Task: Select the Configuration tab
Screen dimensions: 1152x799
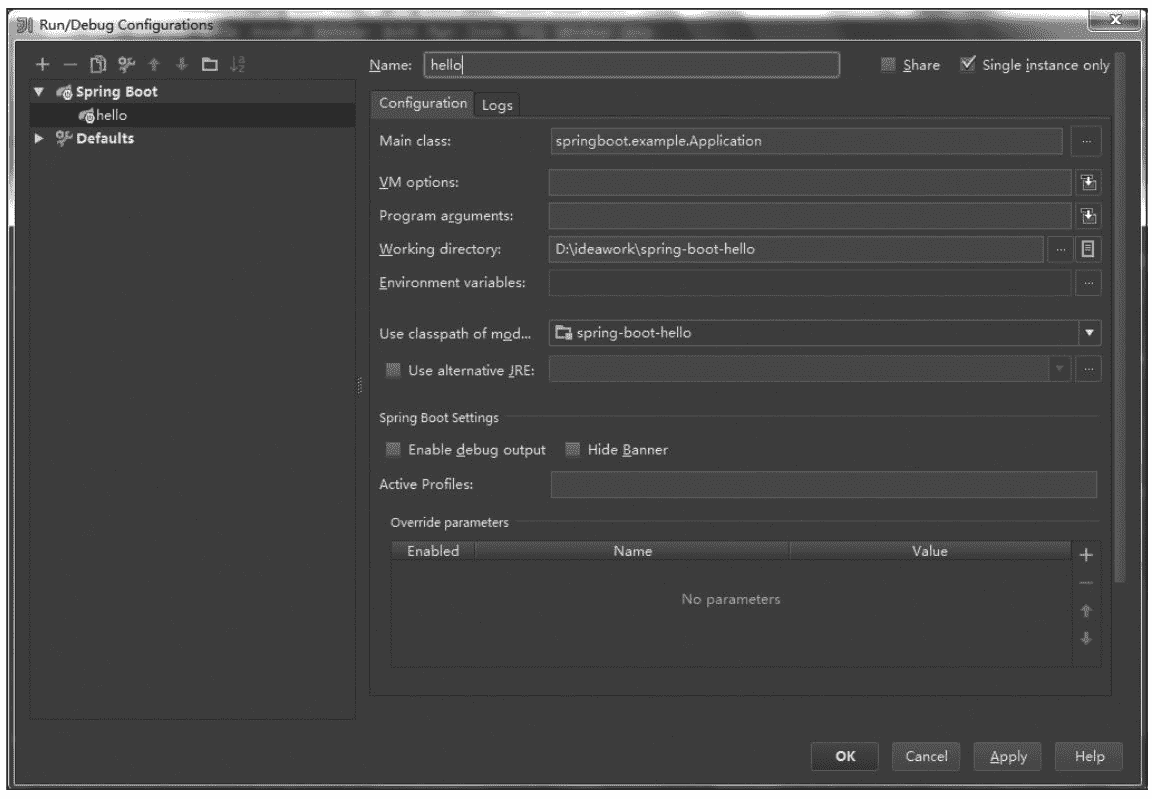Action: [x=423, y=104]
